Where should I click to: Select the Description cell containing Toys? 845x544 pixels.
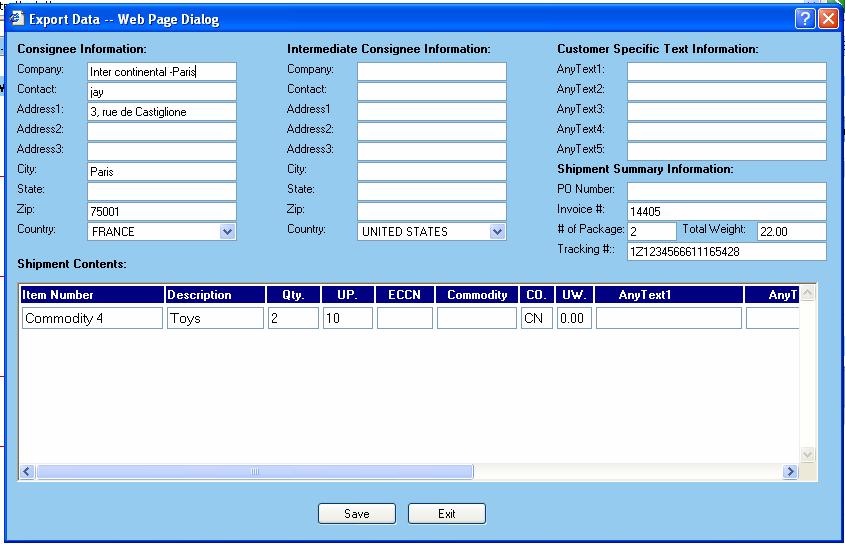pos(215,318)
